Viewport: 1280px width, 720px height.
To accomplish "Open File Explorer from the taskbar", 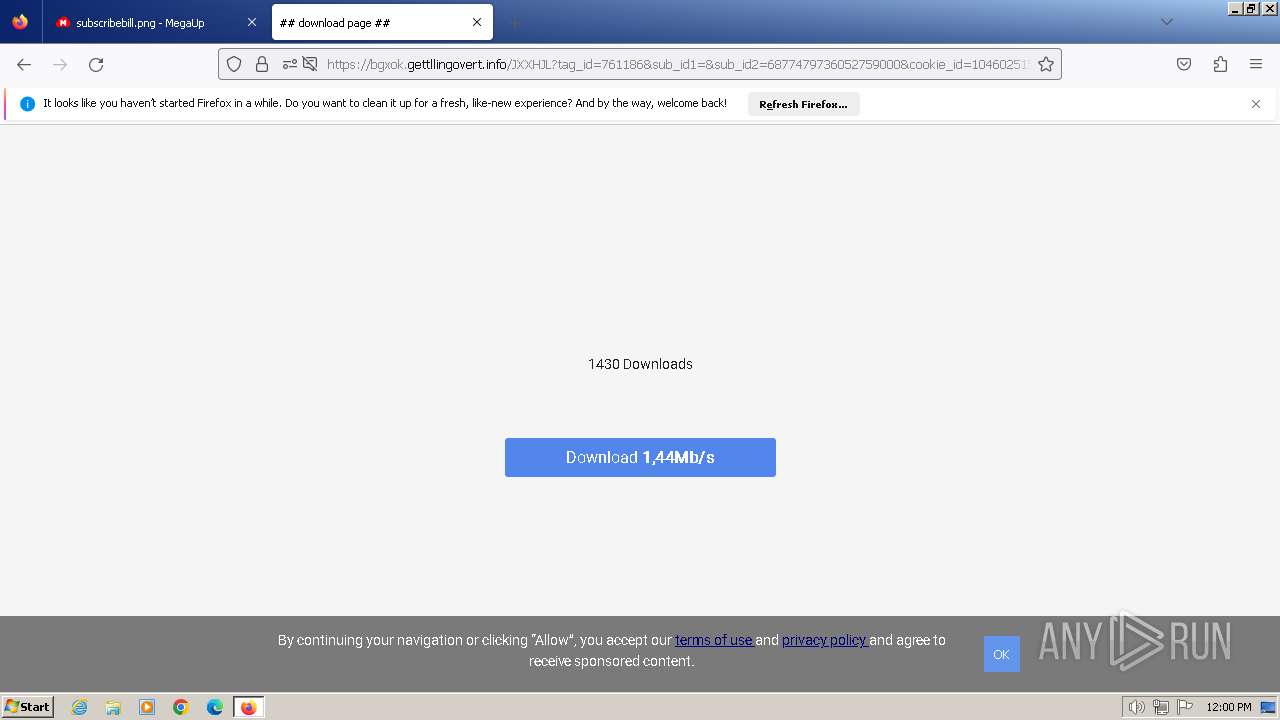I will point(113,707).
